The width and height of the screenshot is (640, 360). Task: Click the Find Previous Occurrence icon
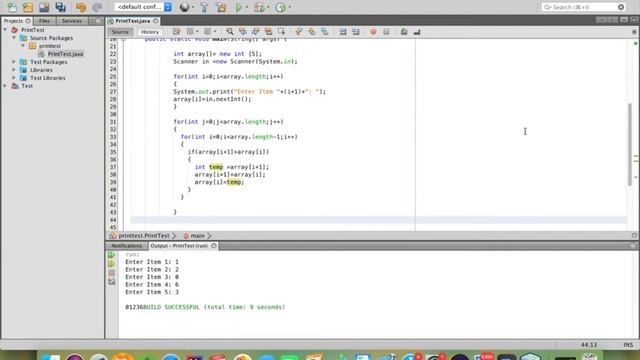tap(243, 32)
